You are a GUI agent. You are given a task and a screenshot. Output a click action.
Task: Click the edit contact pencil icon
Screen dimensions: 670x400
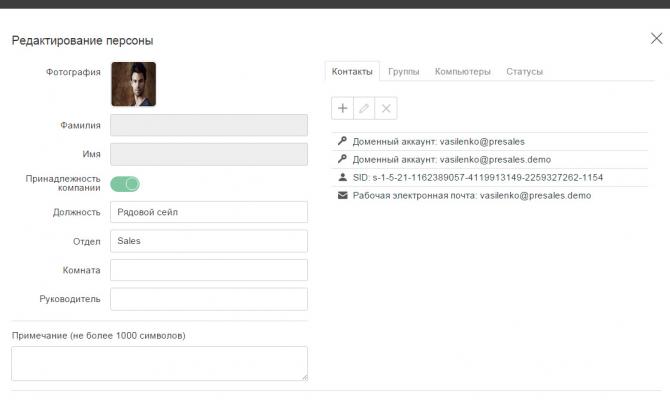click(x=365, y=108)
